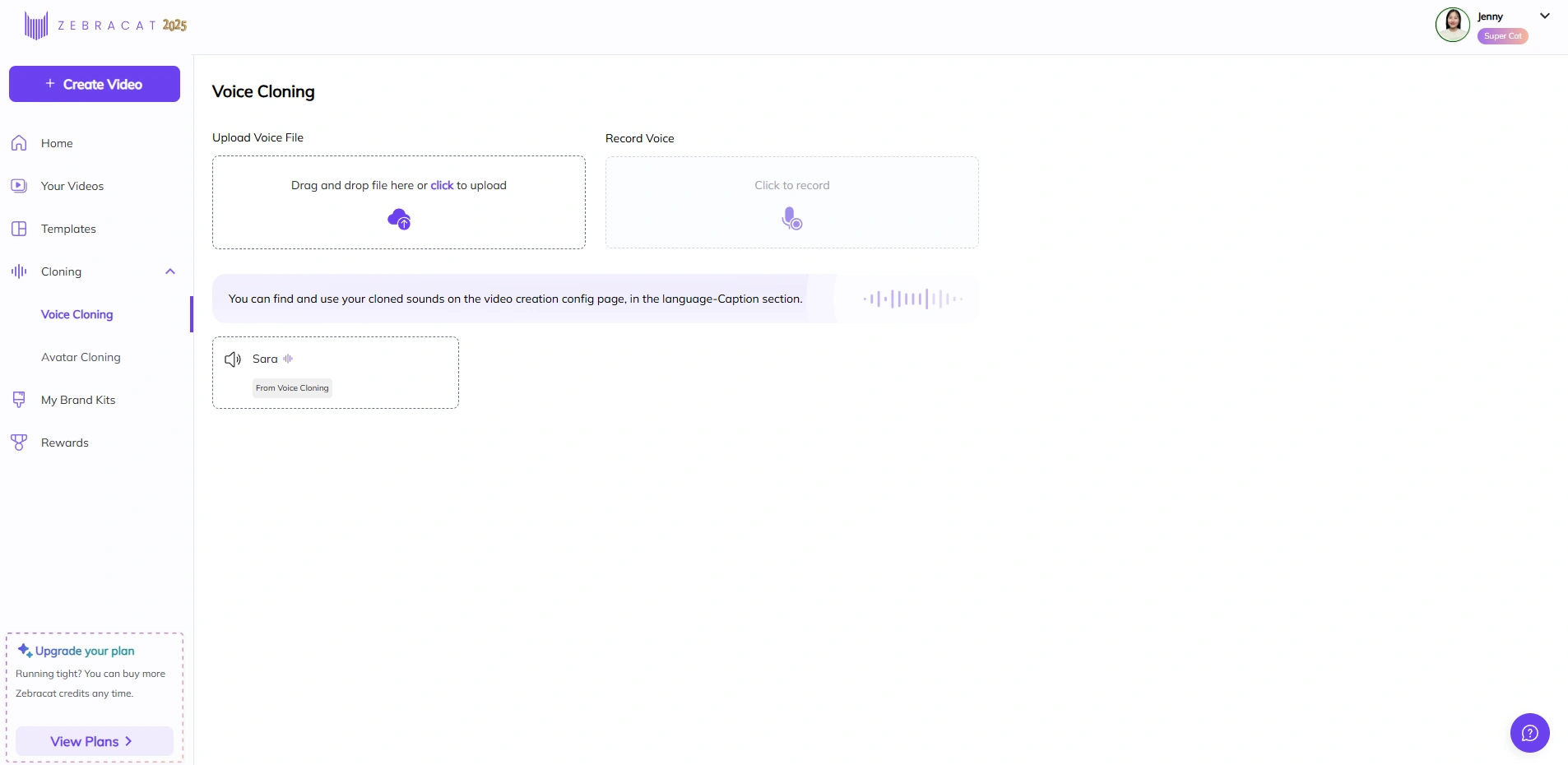Screen dimensions: 1568x765
Task: Select the Sara cloned voice card
Action: 336,373
